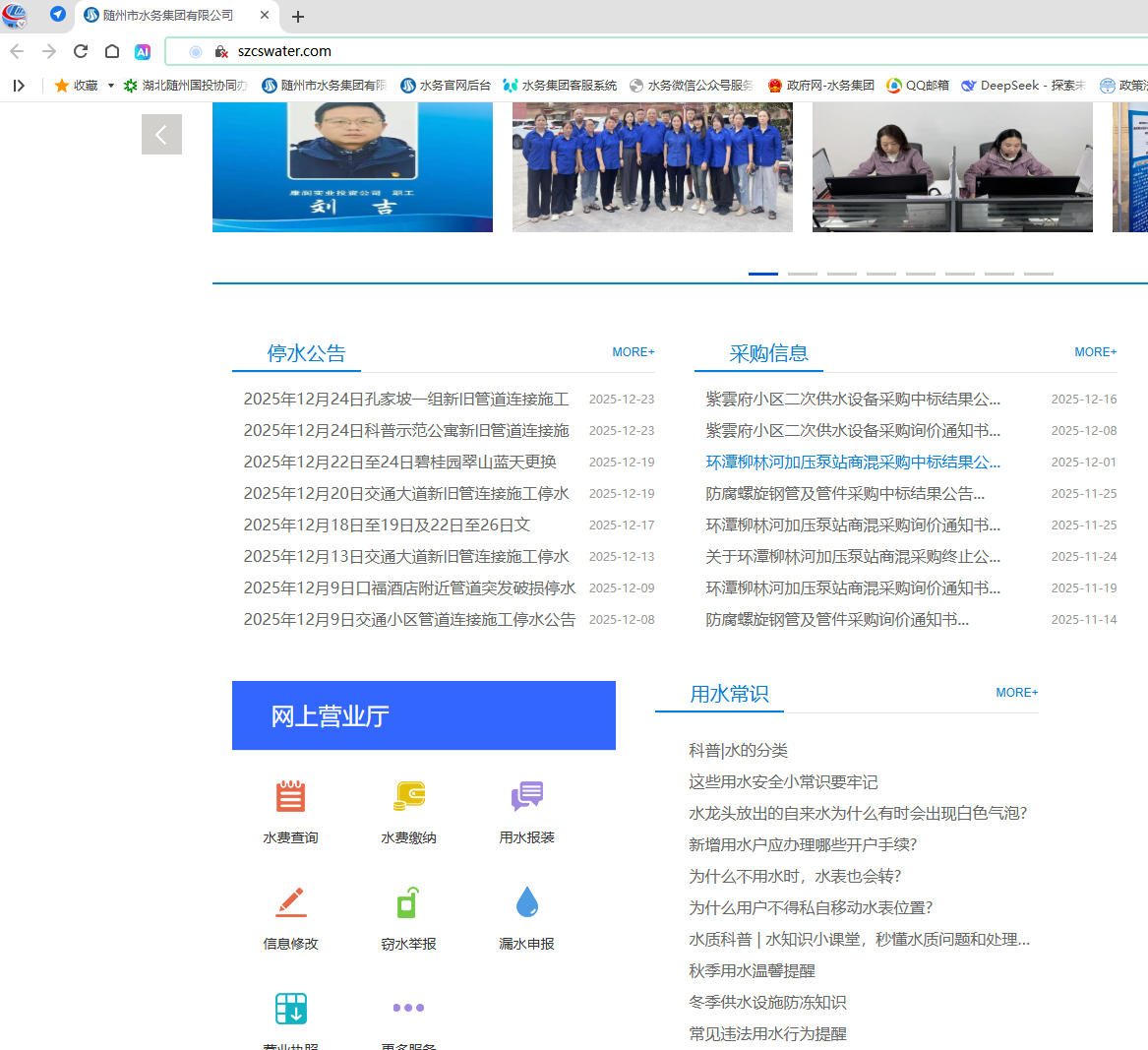The width and height of the screenshot is (1148, 1050).
Task: Open the 用水报装 installation request icon
Action: [526, 796]
